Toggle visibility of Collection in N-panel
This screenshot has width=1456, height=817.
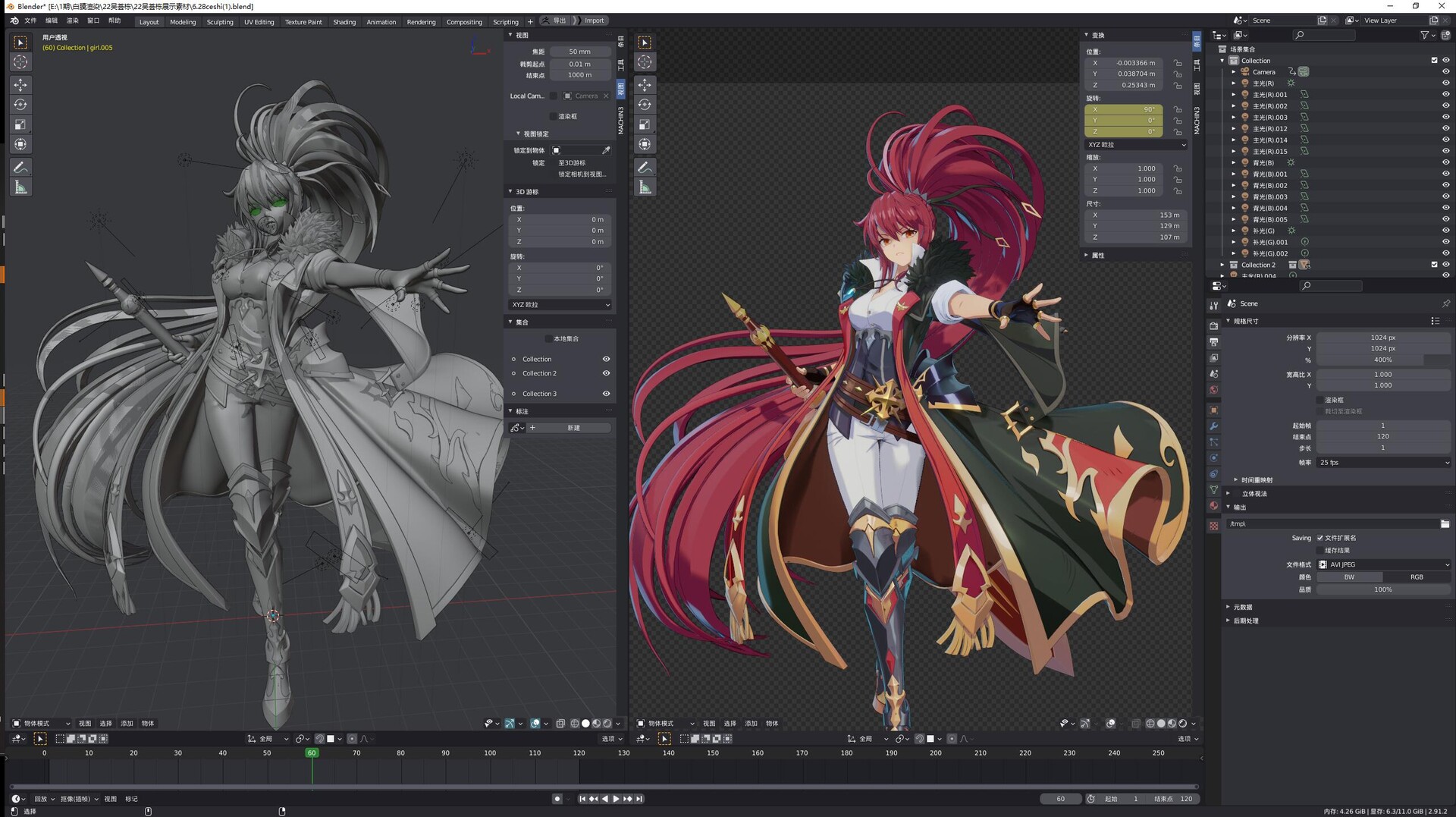(606, 360)
